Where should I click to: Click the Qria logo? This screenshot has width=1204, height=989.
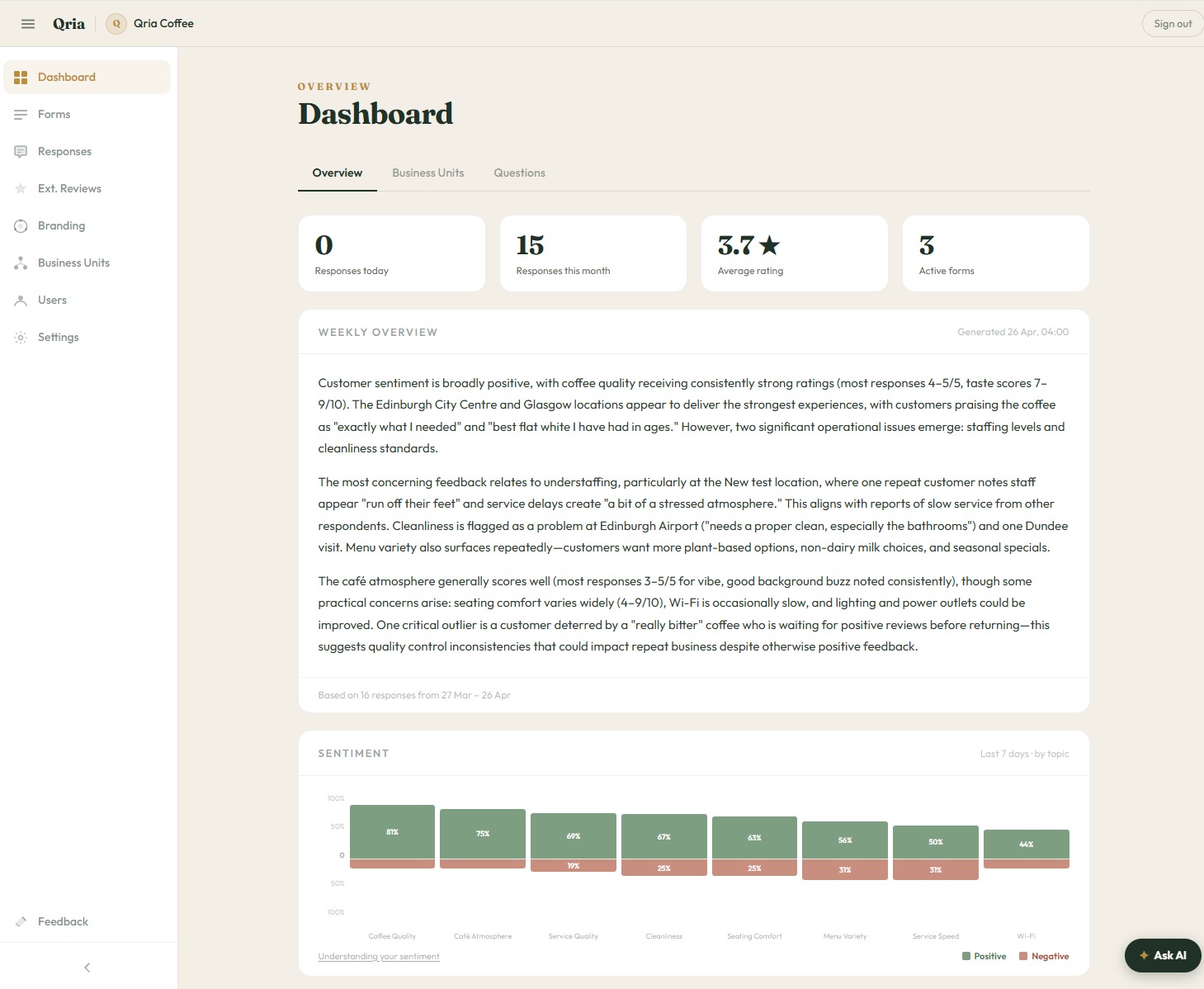pyautogui.click(x=68, y=24)
